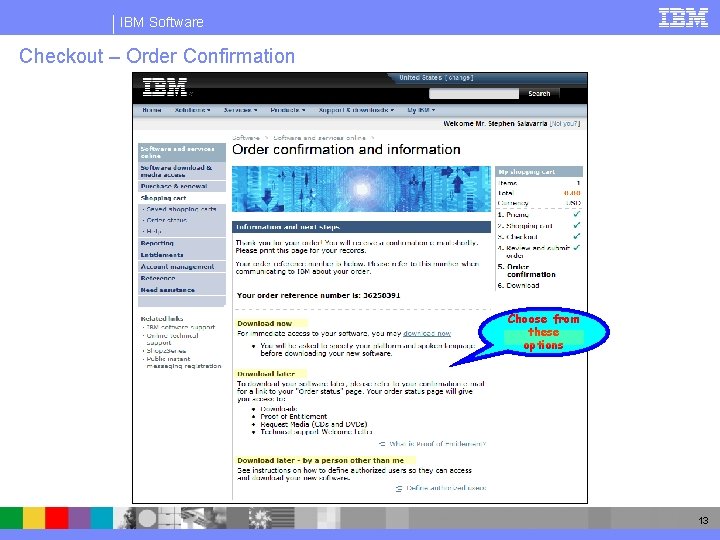
Task: Open Help under Shopping cart
Action: [154, 231]
